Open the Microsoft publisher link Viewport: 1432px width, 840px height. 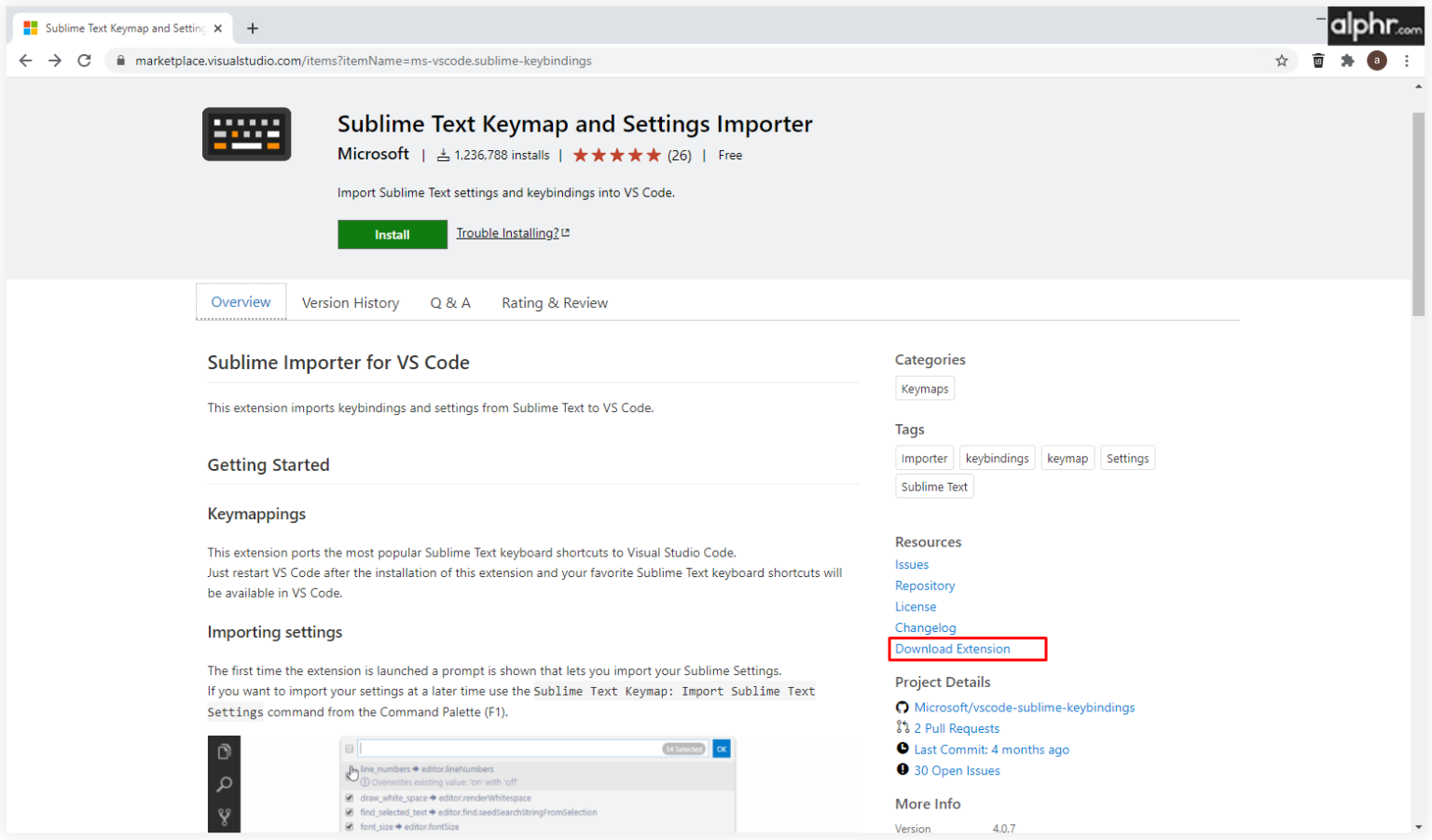(x=373, y=154)
